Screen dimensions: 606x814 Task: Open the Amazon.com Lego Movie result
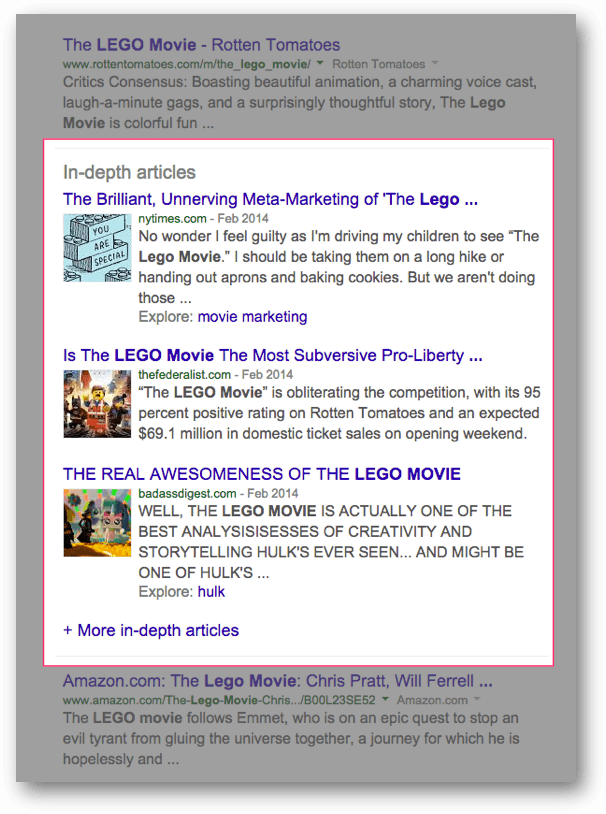click(x=278, y=681)
